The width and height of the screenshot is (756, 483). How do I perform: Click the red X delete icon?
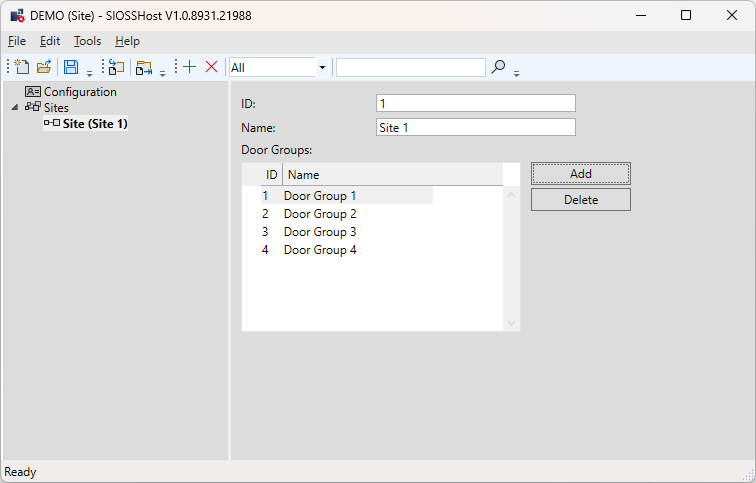(211, 67)
